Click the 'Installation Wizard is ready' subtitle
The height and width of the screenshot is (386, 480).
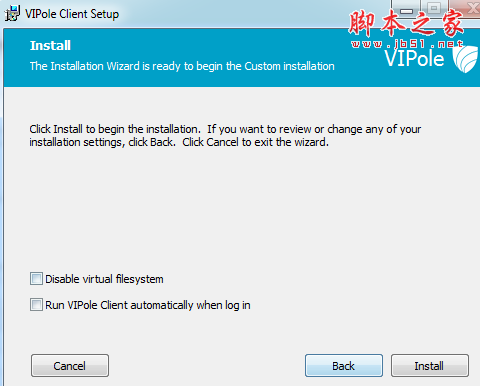(182, 66)
